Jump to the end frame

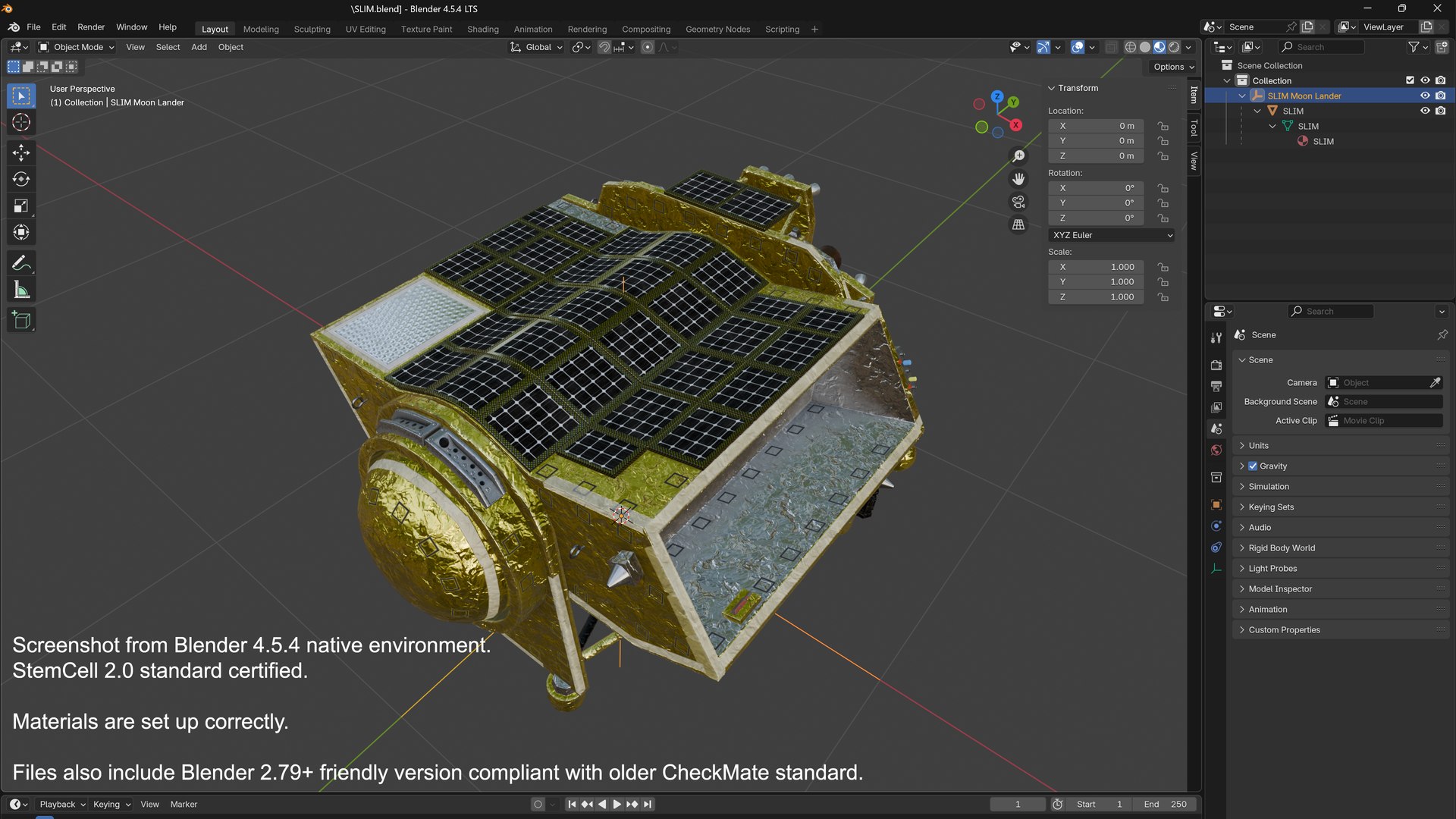pos(648,805)
